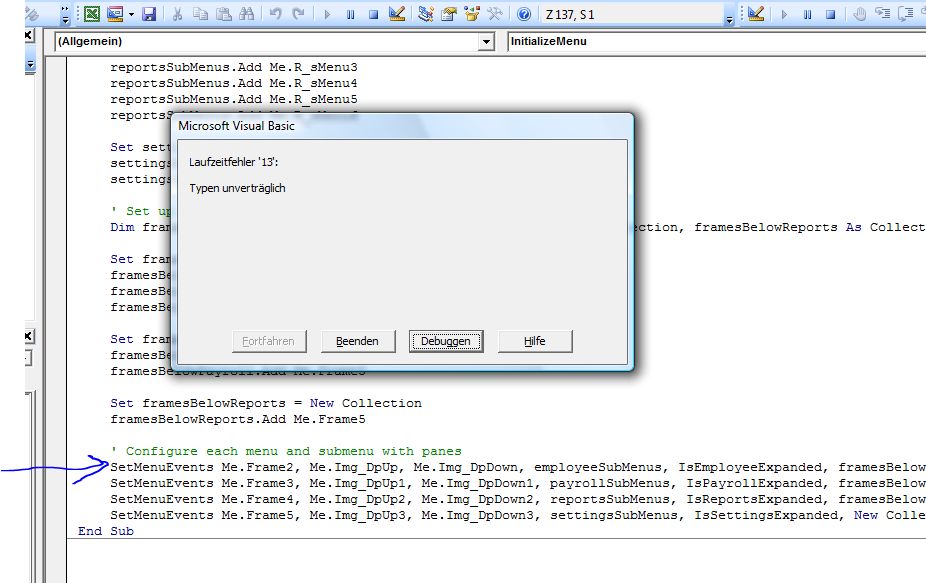Toggle Design Mode icon in Debug toolbar
926x583 pixels.
tap(756, 14)
